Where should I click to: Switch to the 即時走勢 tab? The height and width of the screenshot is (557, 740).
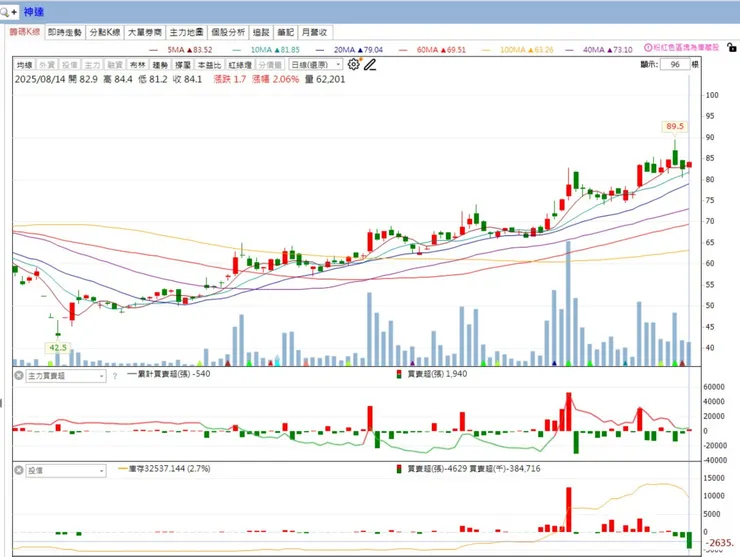(65, 32)
